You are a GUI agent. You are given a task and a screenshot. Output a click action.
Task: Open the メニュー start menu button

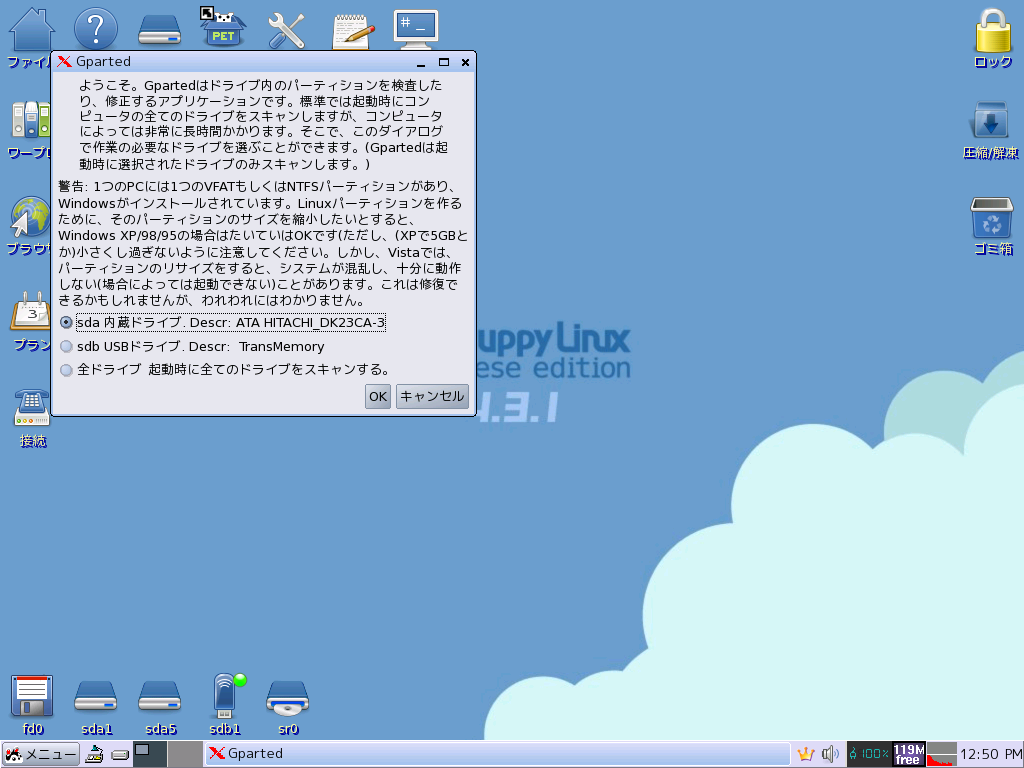[x=40, y=754]
